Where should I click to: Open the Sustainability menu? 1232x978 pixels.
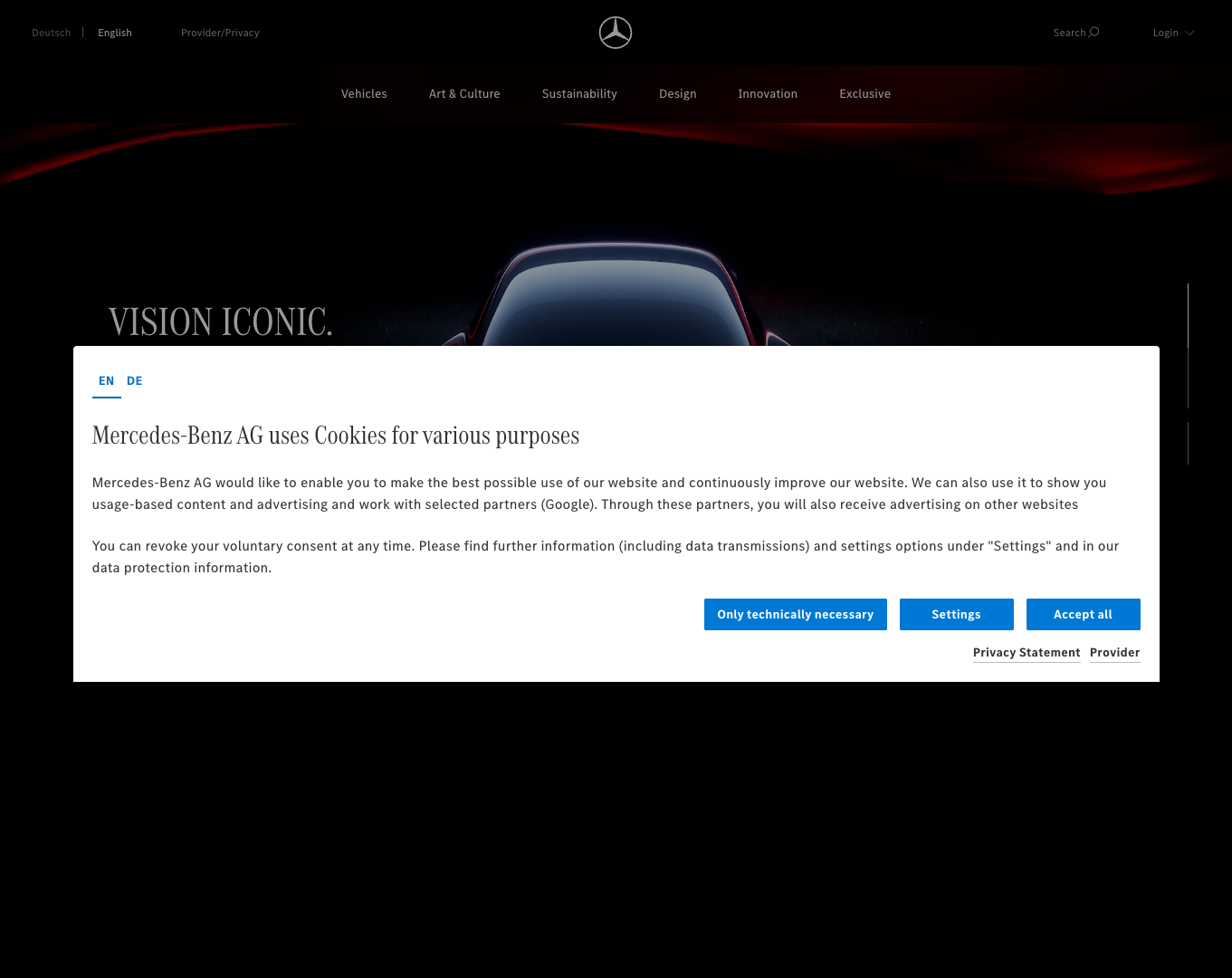(x=579, y=93)
